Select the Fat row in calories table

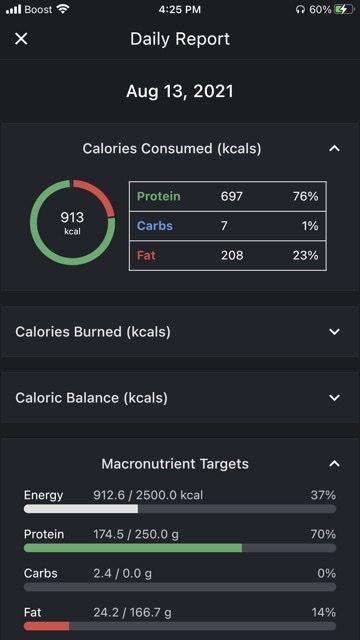point(228,256)
